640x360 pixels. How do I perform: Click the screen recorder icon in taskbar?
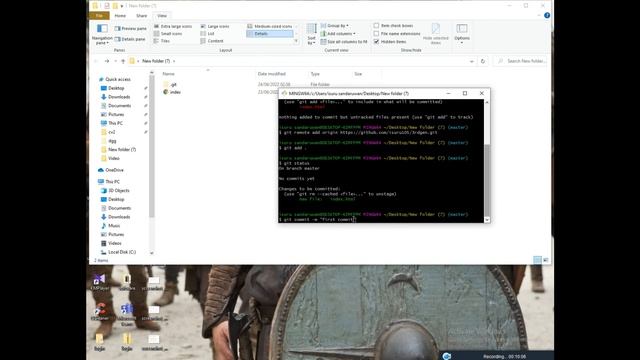(x=447, y=356)
